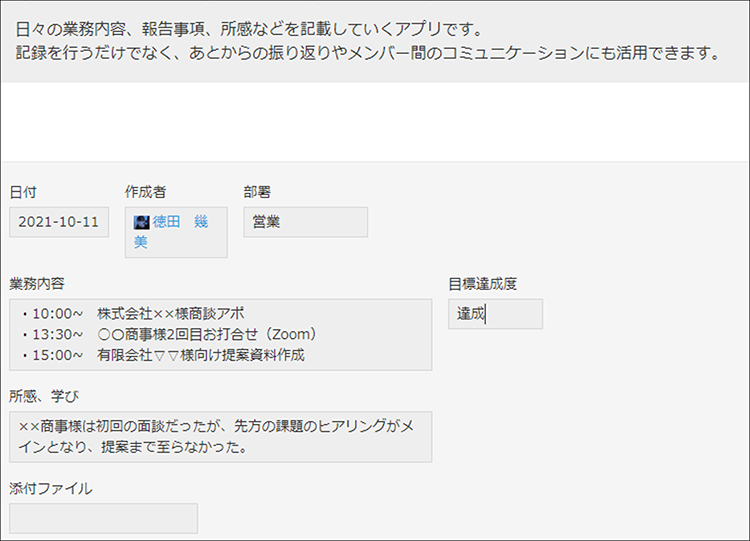Click the 業務内容 work content text area
The height and width of the screenshot is (541, 750).
(221, 335)
